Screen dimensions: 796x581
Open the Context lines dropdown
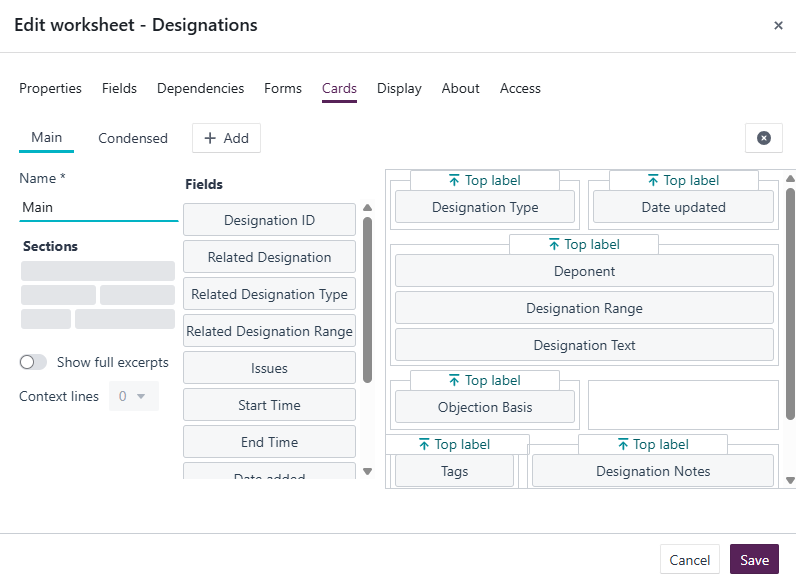(134, 396)
